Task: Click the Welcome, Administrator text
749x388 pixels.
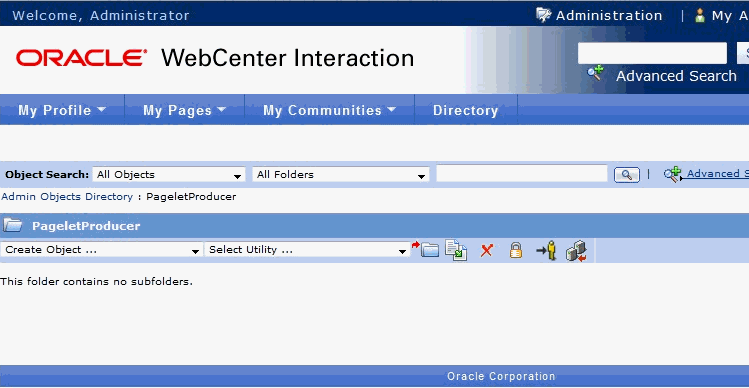Action: [x=101, y=16]
